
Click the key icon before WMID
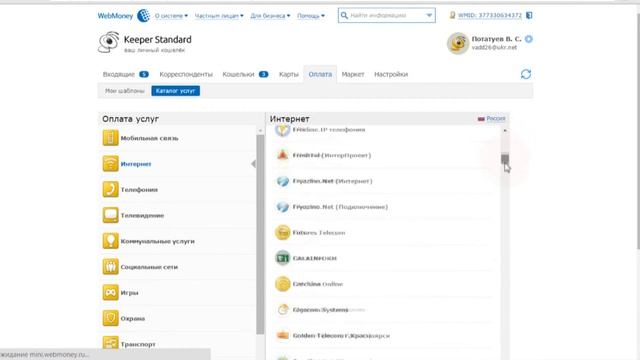[x=452, y=16]
